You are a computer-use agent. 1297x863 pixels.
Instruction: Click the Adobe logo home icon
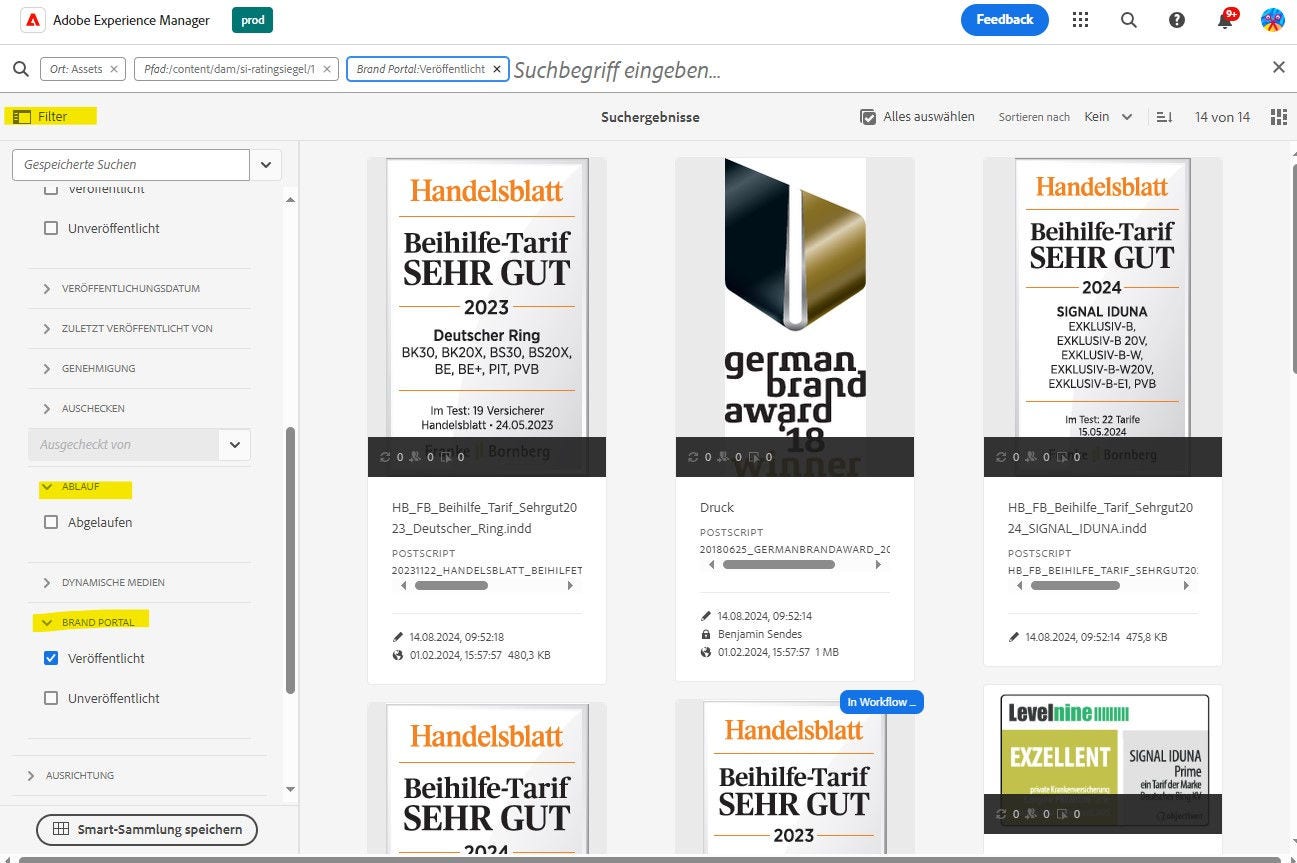pyautogui.click(x=32, y=20)
